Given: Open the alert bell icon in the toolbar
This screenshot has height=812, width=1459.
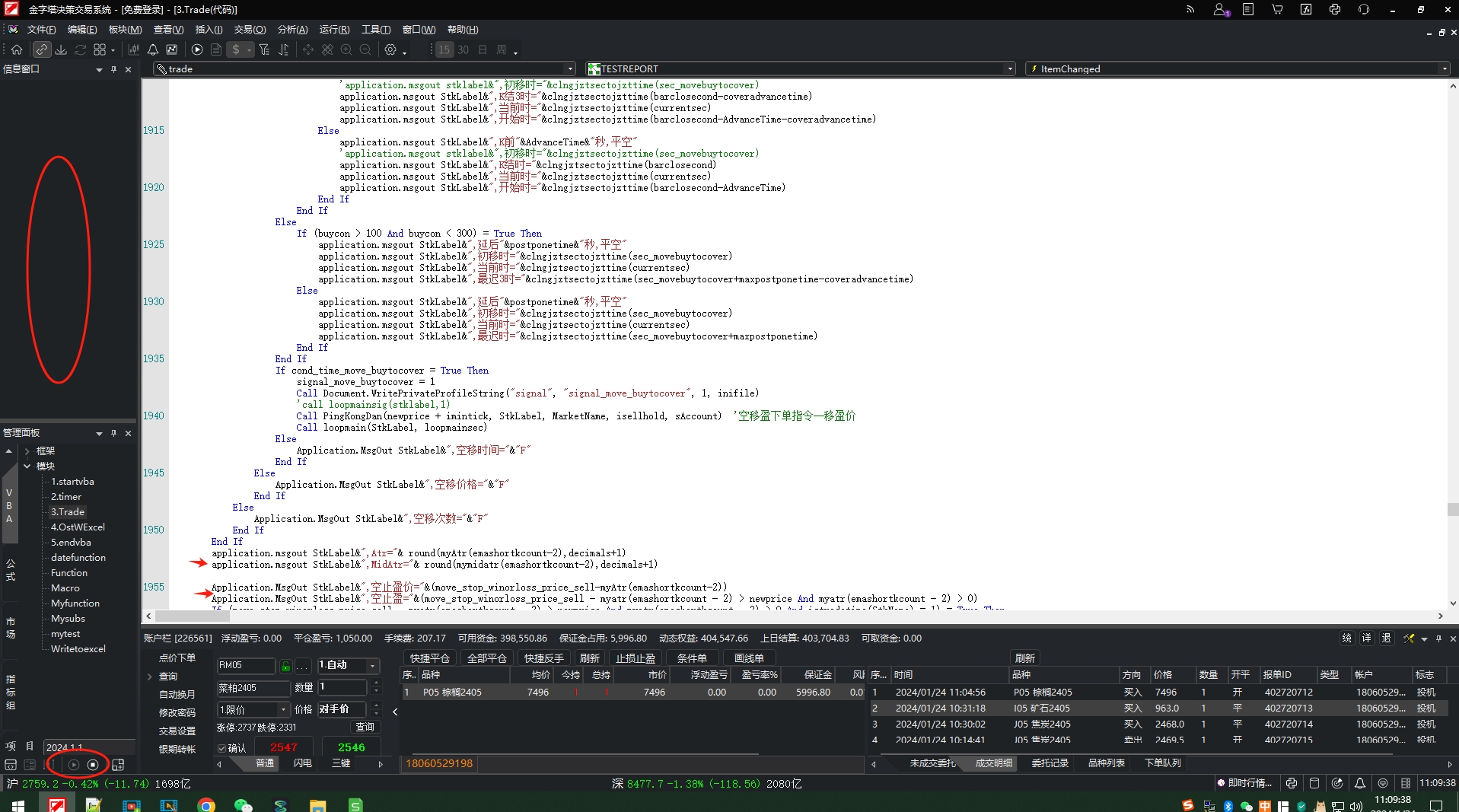Looking at the screenshot, I should (153, 49).
